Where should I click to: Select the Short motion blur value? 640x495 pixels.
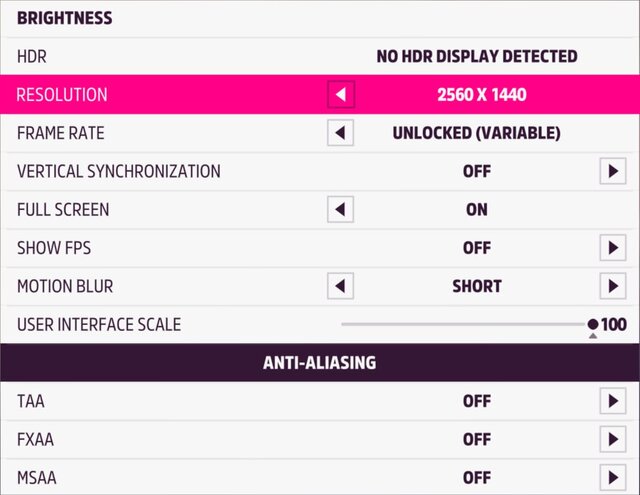(x=476, y=286)
